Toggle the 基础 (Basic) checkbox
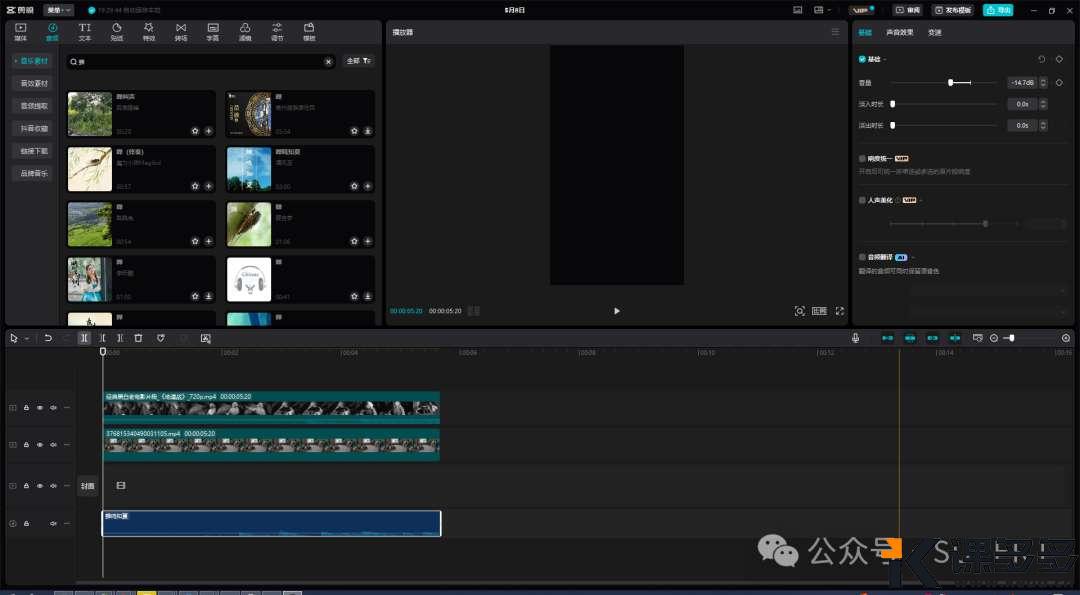This screenshot has width=1080, height=595. click(863, 59)
